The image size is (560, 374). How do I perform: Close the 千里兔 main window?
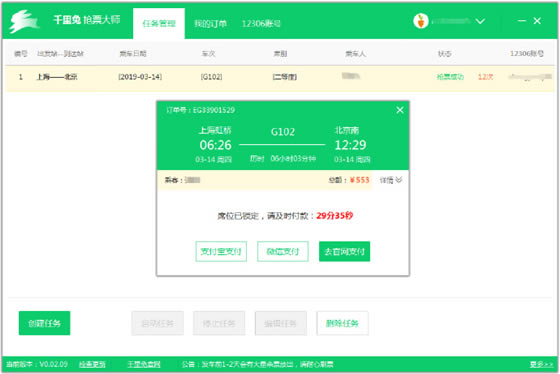pyautogui.click(x=537, y=21)
